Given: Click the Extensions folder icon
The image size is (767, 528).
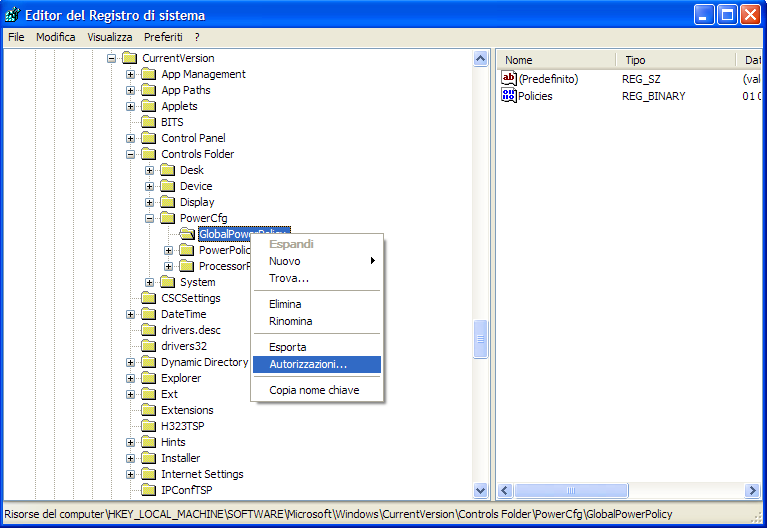Looking at the screenshot, I should [x=149, y=410].
